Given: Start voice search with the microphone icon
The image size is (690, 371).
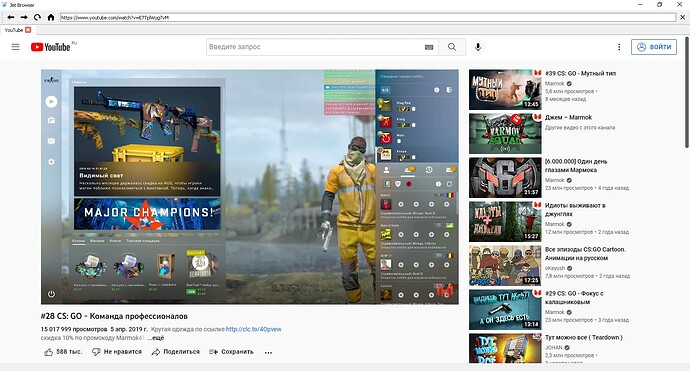Looking at the screenshot, I should point(478,47).
